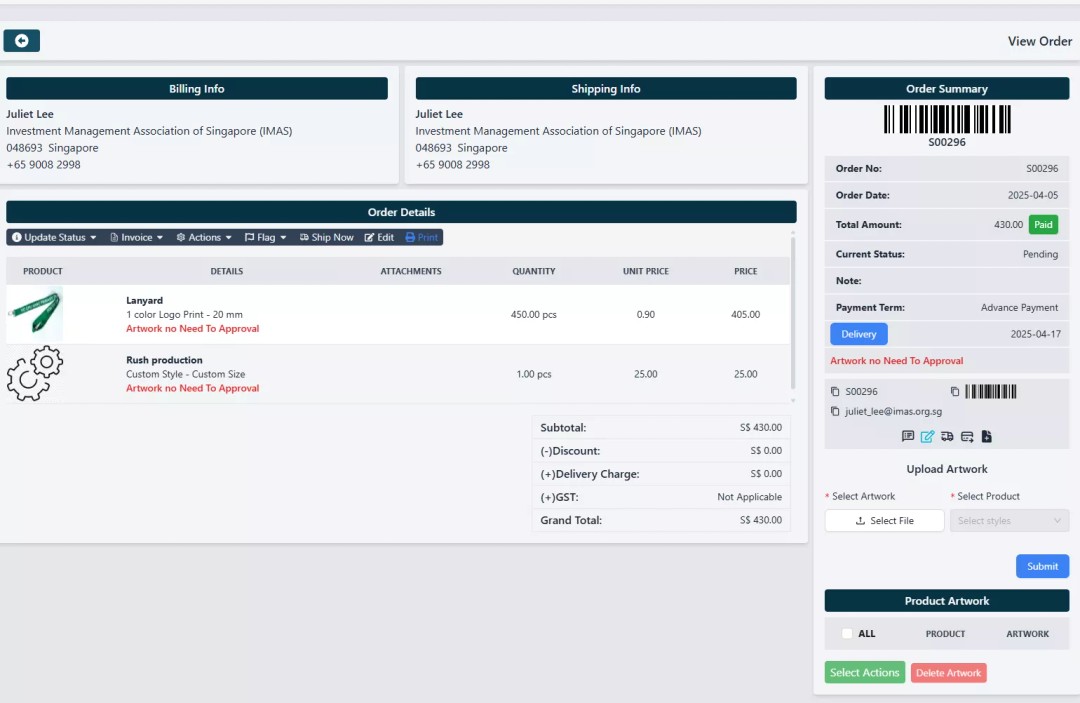Open the Actions menu in order toolbar
Screen dimensions: 1080x703
pos(204,238)
